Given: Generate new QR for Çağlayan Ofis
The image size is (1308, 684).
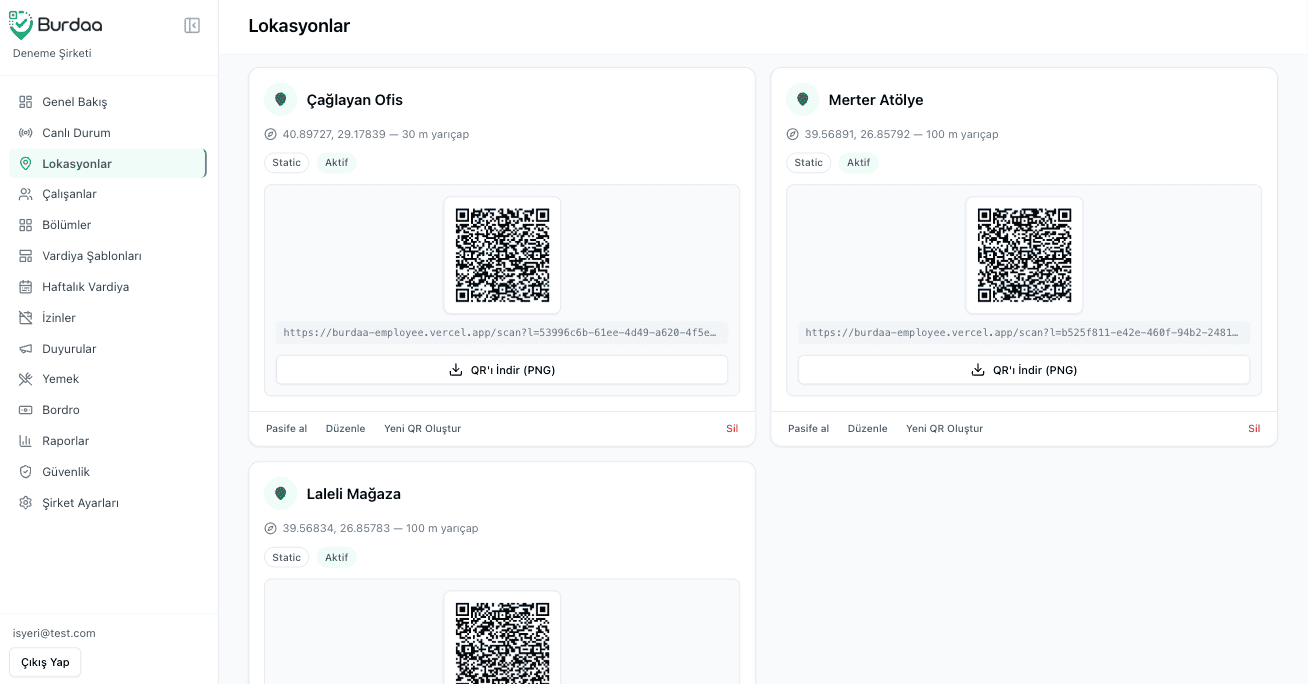Looking at the screenshot, I should 423,429.
